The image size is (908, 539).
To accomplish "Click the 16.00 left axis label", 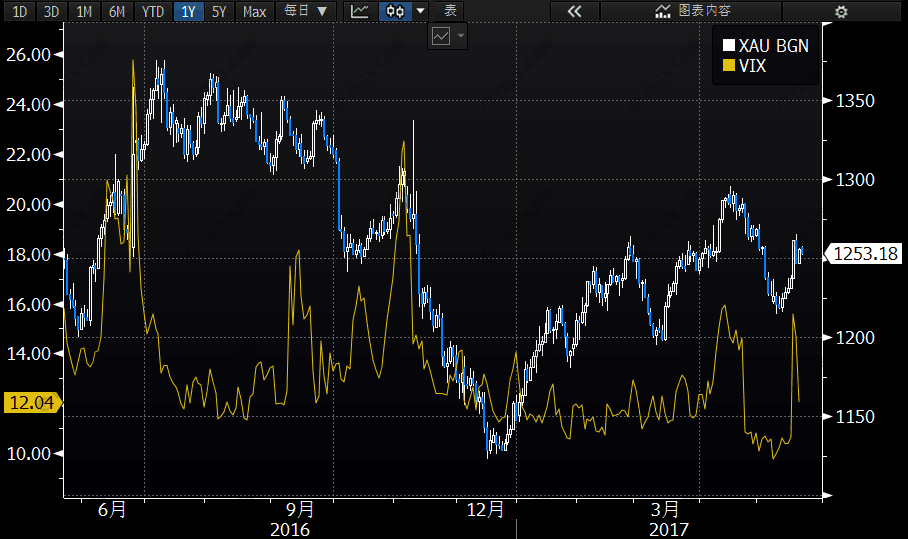I will click(x=28, y=304).
